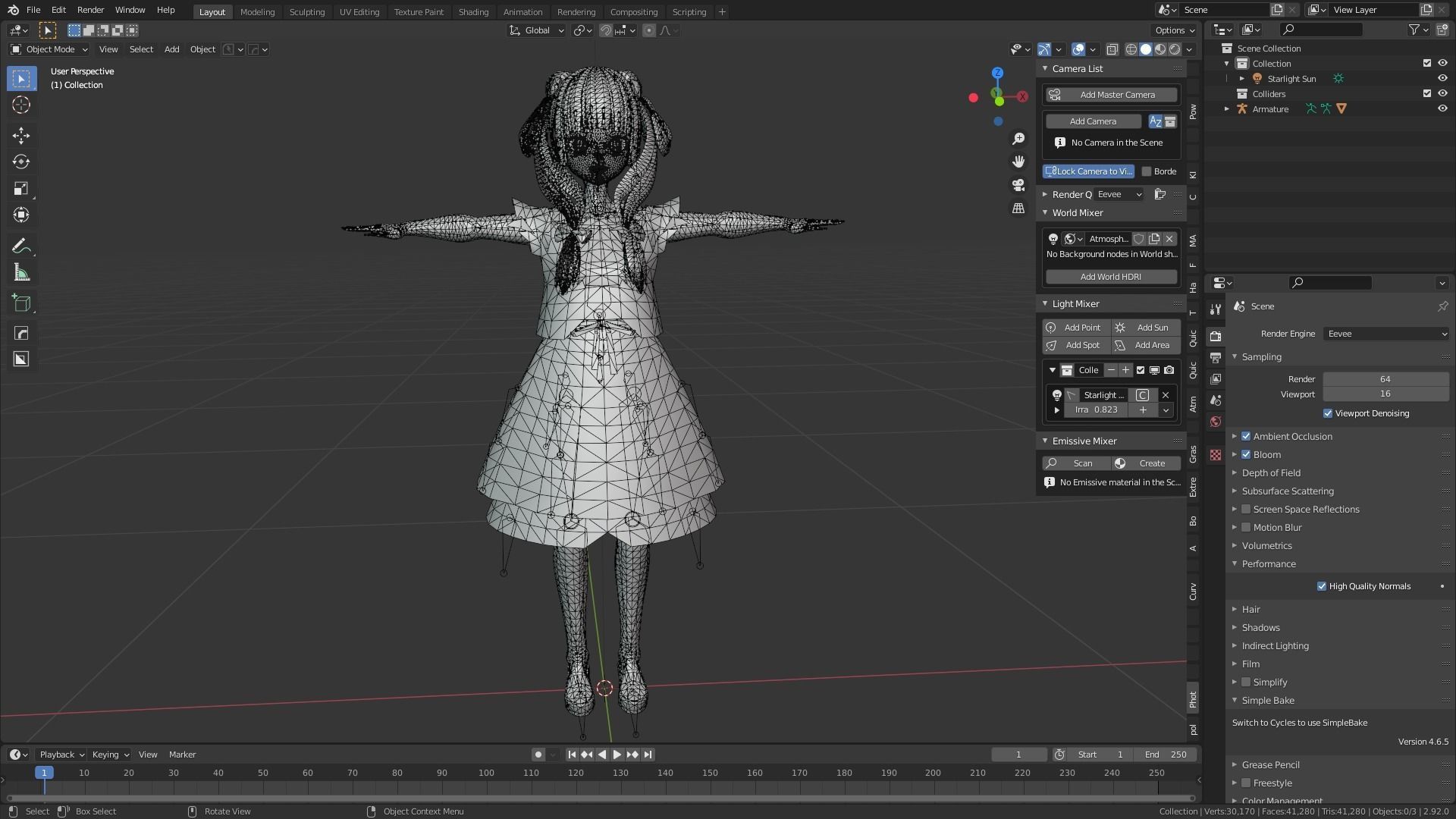Switch to the Shading workspace tab

[x=473, y=12]
